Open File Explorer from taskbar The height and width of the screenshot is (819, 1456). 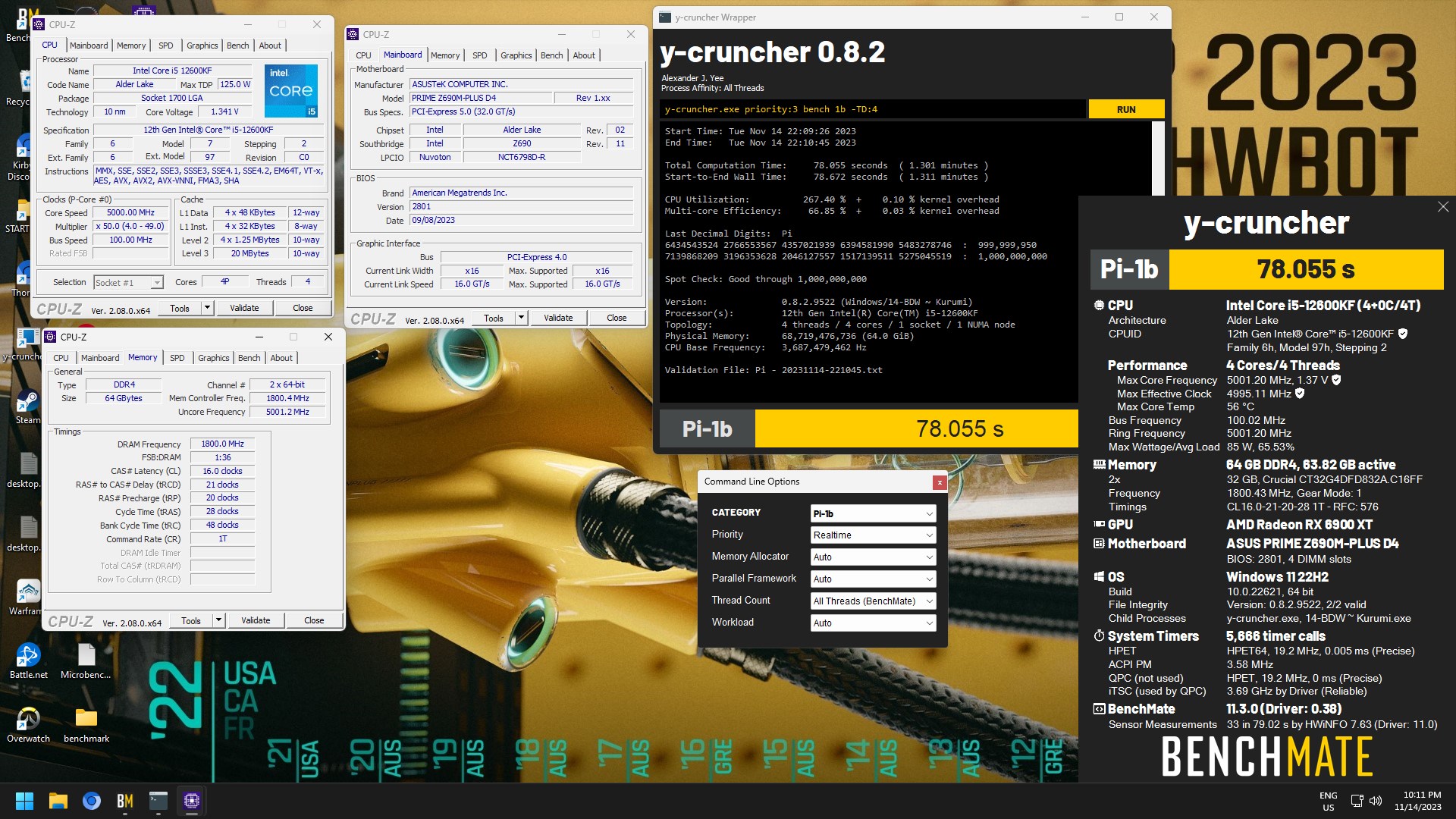(x=58, y=801)
